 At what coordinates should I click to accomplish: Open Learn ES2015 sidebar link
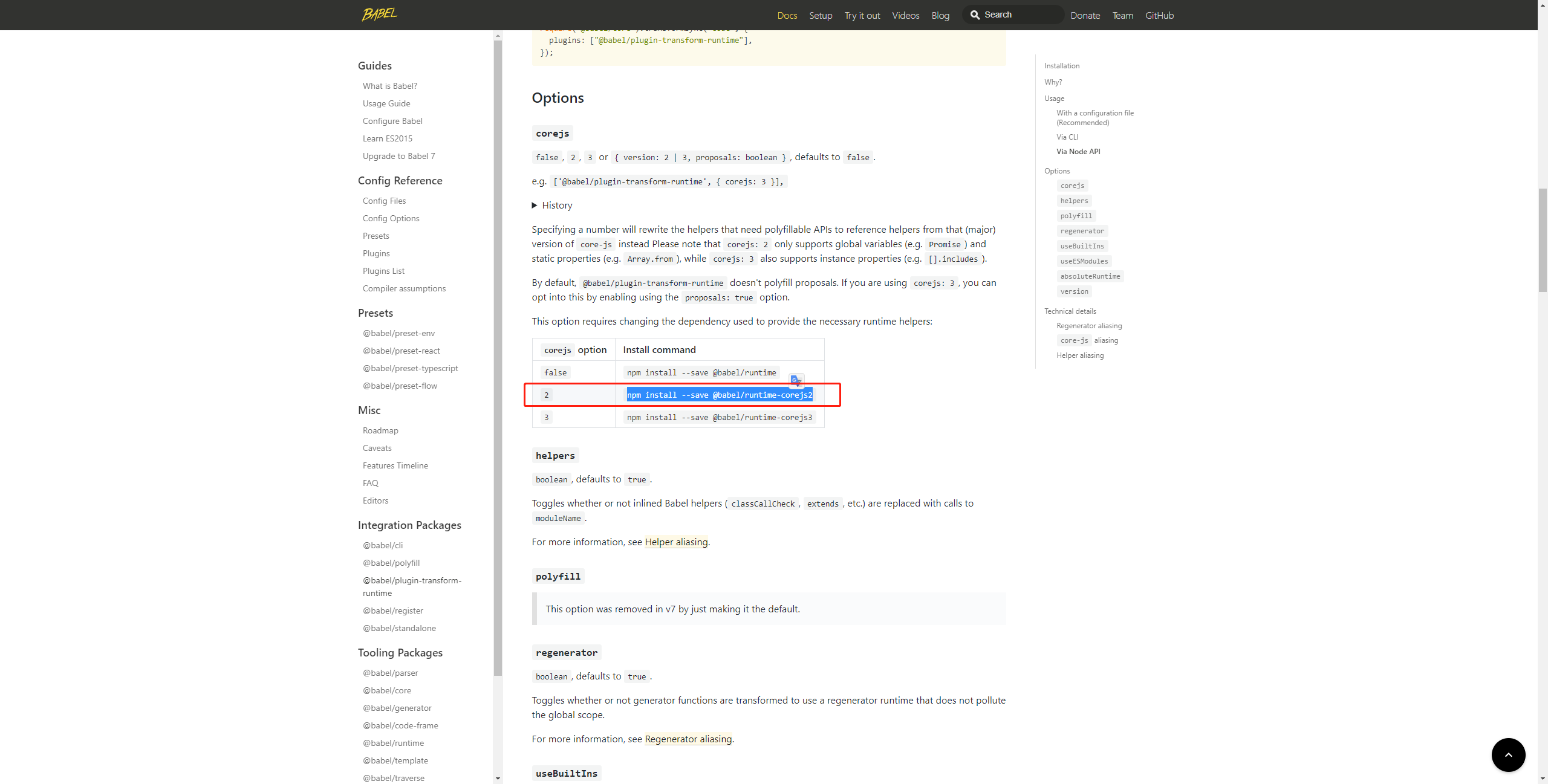pyautogui.click(x=388, y=138)
